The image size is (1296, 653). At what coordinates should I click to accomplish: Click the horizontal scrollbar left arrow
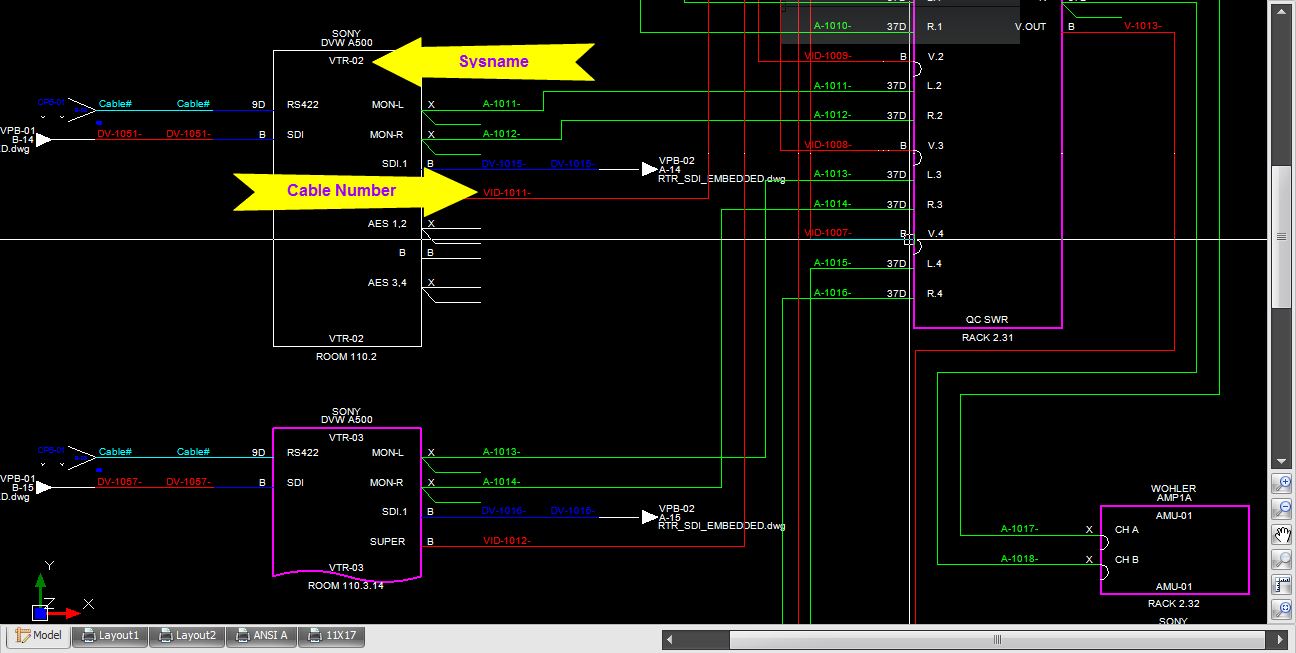(x=671, y=639)
